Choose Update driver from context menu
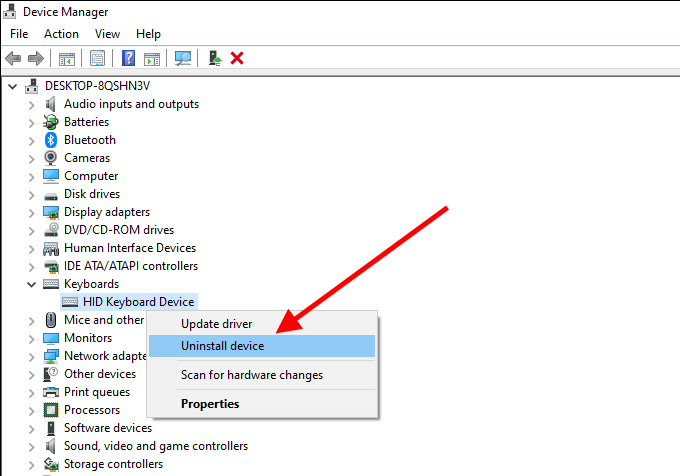Viewport: 680px width, 476px height. pos(262,324)
